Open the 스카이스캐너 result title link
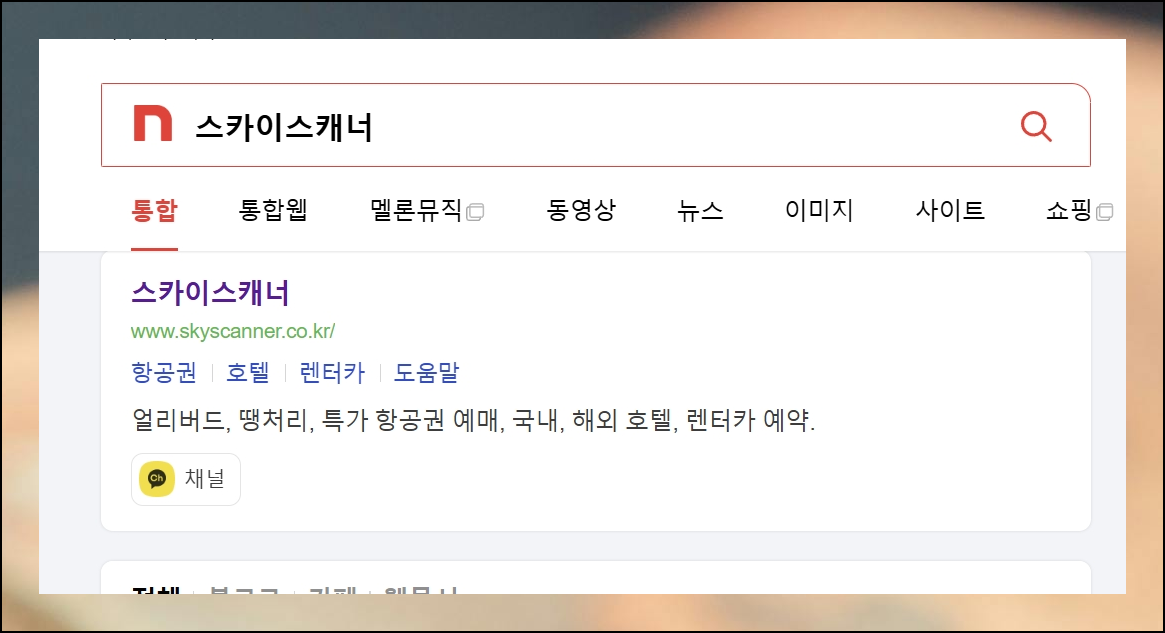The image size is (1165, 633). coord(210,293)
